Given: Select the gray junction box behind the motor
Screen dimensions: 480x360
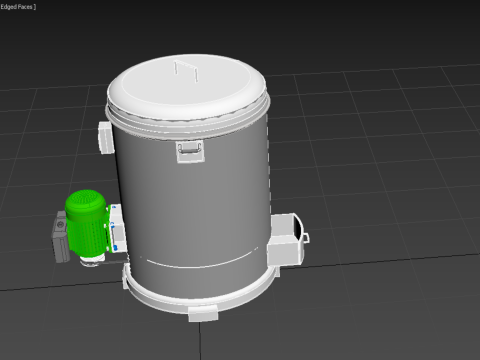Looking at the screenshot, I should pyautogui.click(x=60, y=236).
